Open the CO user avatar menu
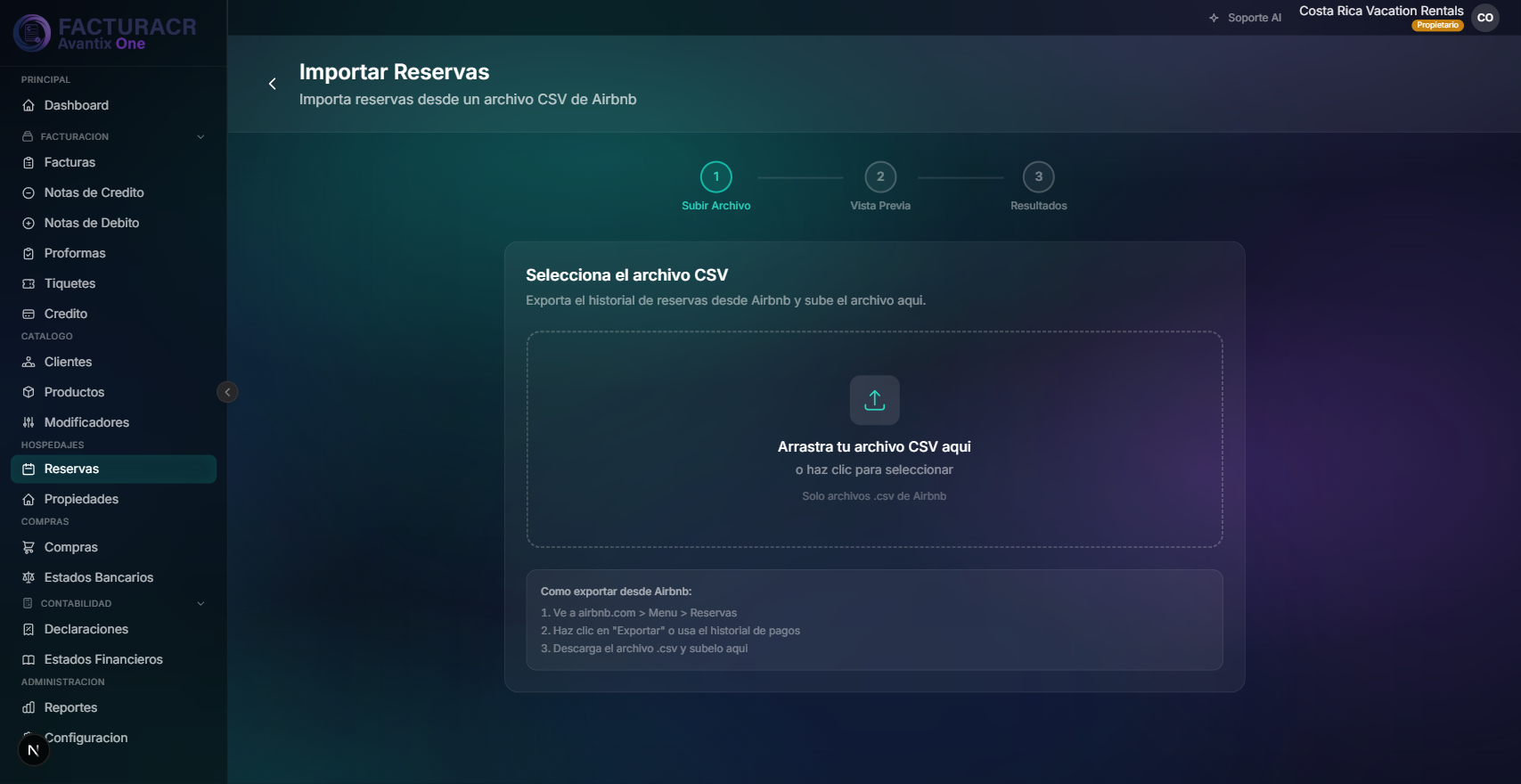Viewport: 1521px width, 784px height. tap(1484, 18)
